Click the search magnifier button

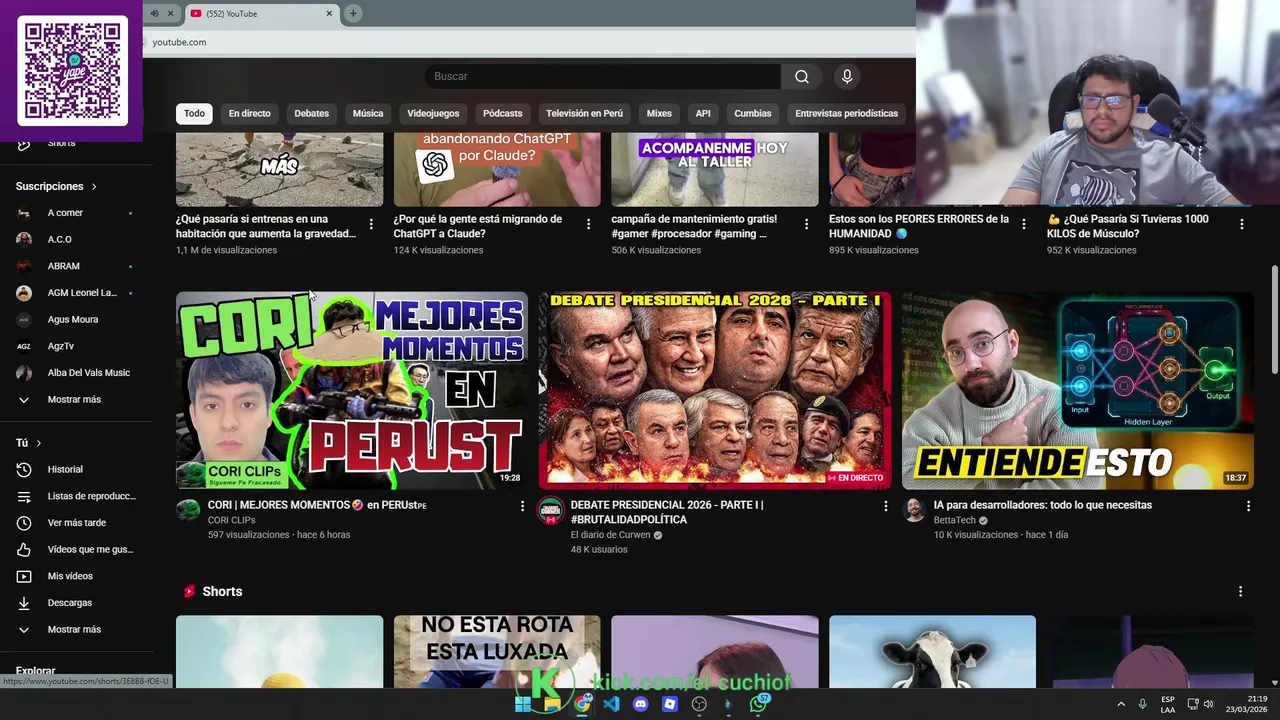tap(802, 77)
